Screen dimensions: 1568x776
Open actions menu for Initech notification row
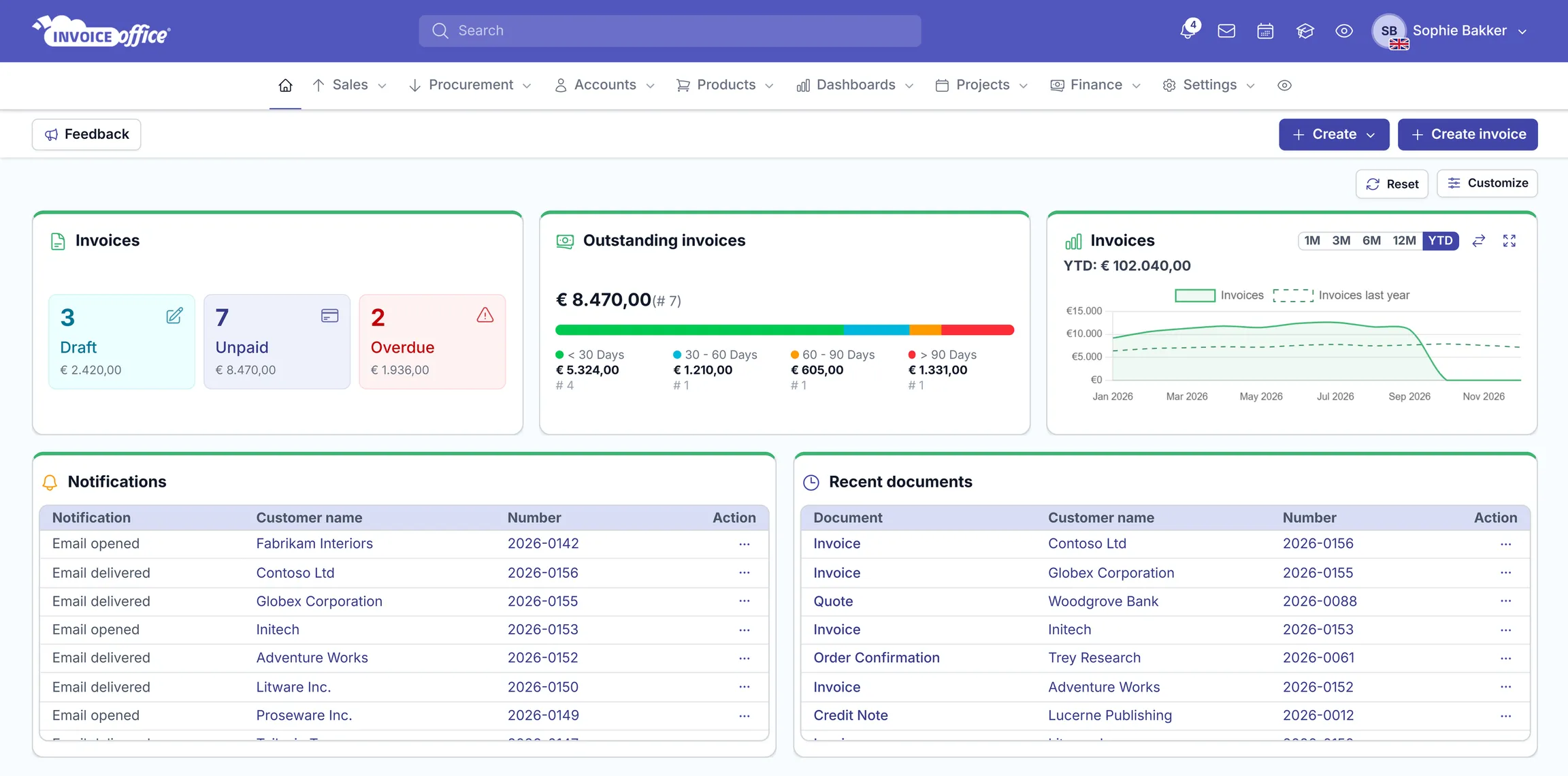click(744, 630)
